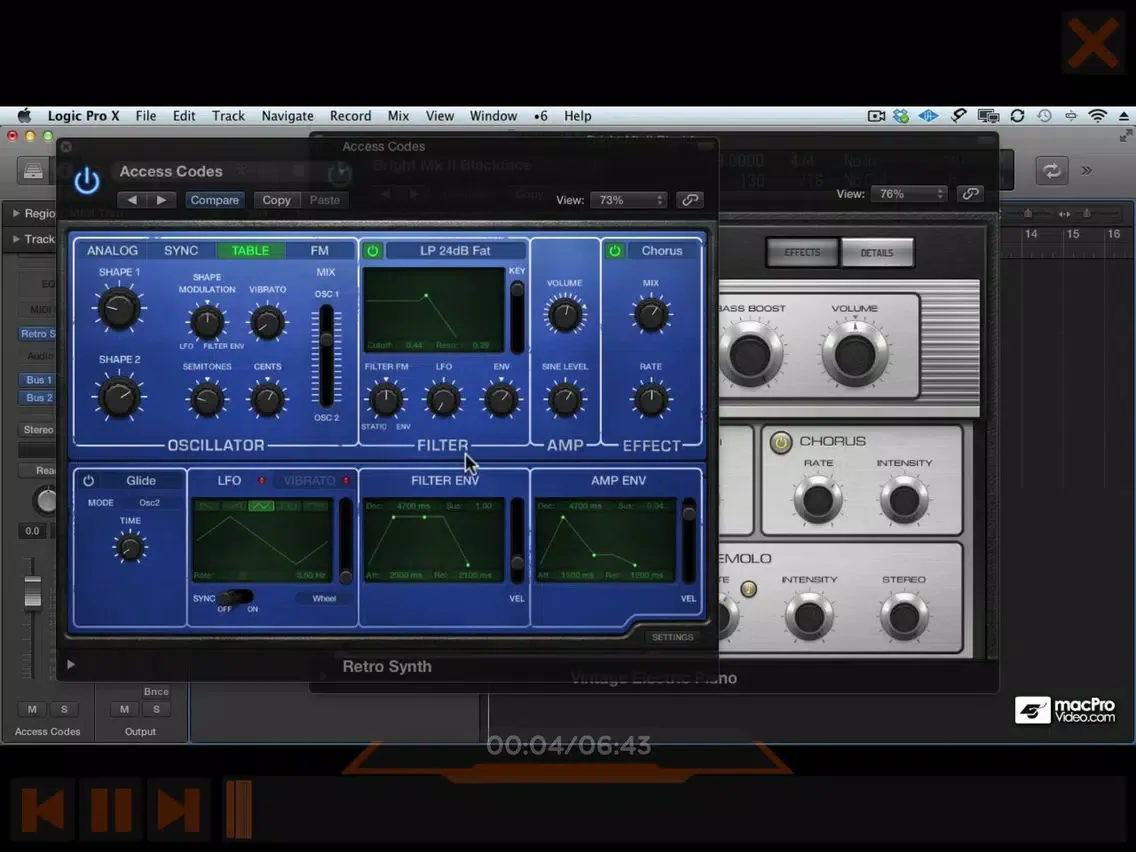Click the Paste button in Retro Synth
This screenshot has height=852, width=1136.
point(325,200)
